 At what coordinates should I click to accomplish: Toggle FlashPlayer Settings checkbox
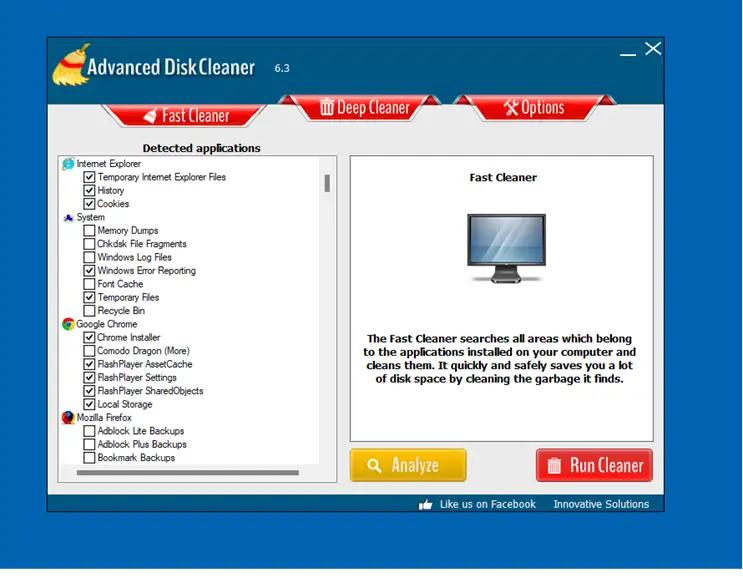[89, 378]
